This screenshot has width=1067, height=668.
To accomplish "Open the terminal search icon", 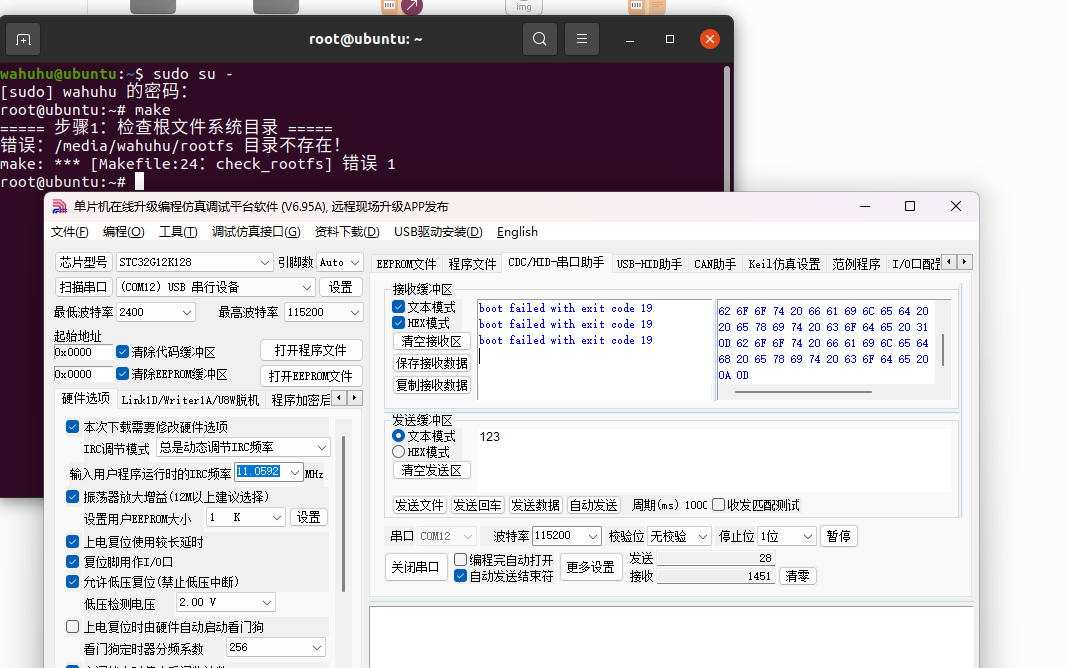I will 539,39.
